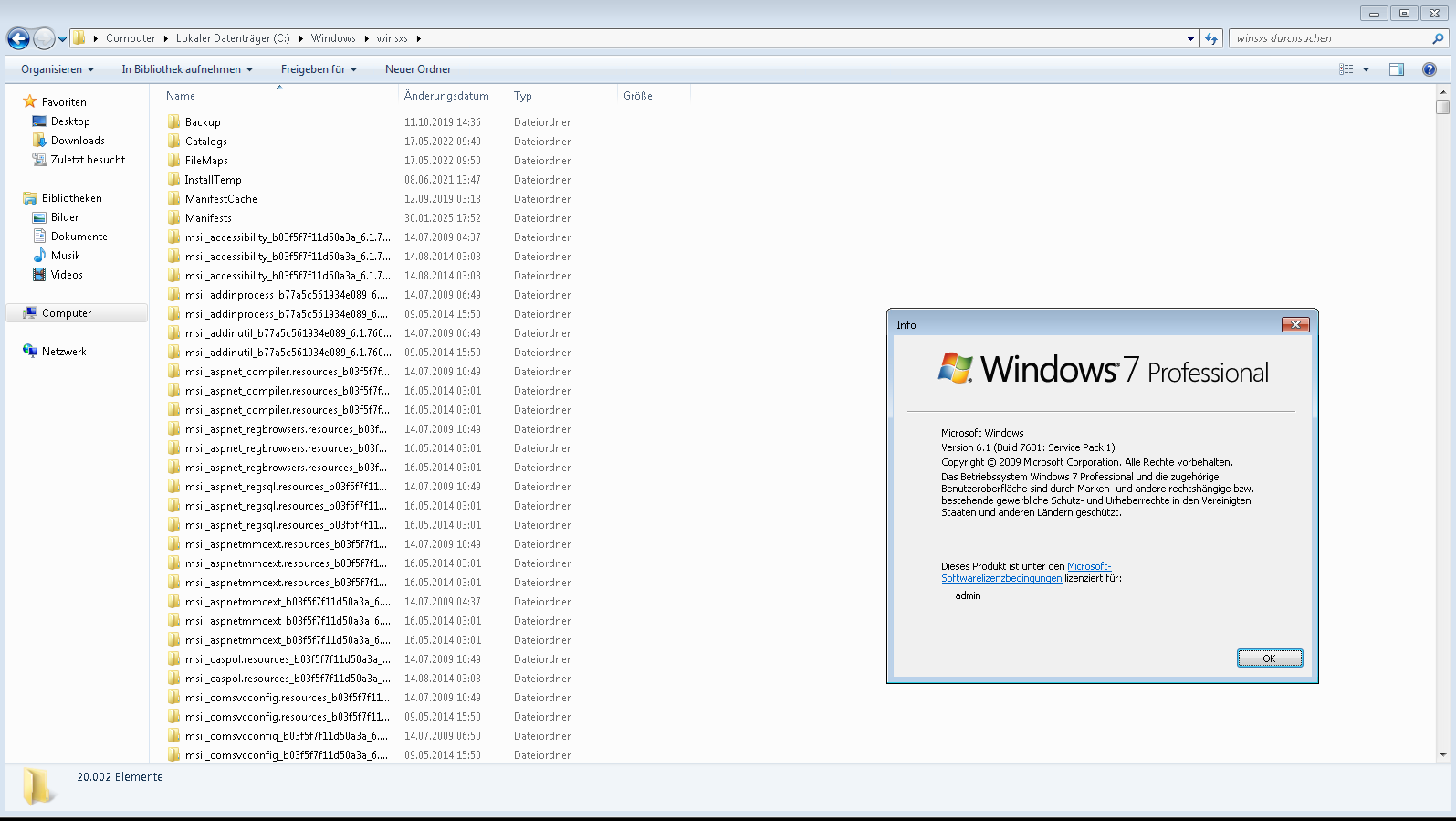This screenshot has width=1456, height=821.
Task: Select Musik note icon in Bibliotheken
Action: [39, 256]
